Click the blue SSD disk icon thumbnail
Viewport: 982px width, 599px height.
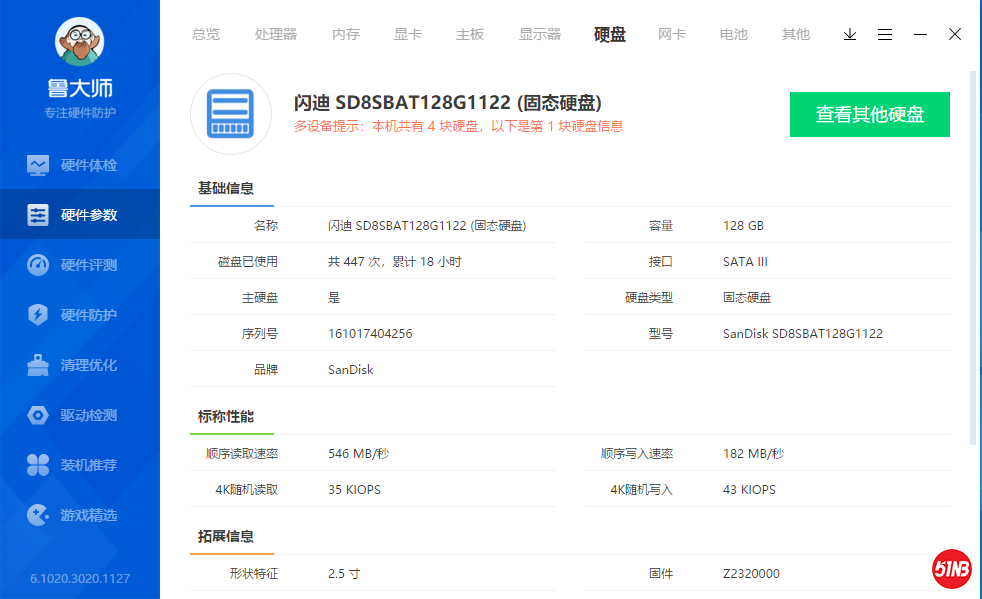coord(231,114)
